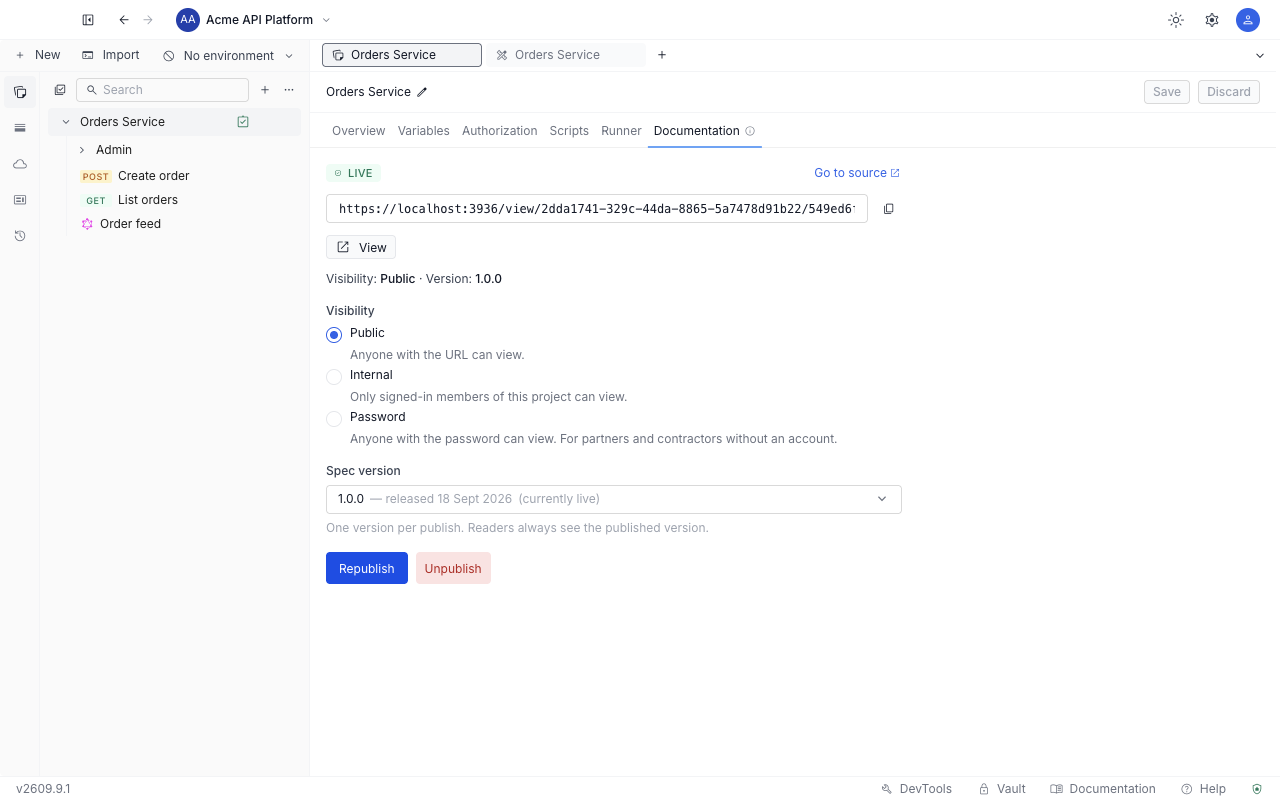Open Acme API Platform workspace dropdown

(254, 20)
